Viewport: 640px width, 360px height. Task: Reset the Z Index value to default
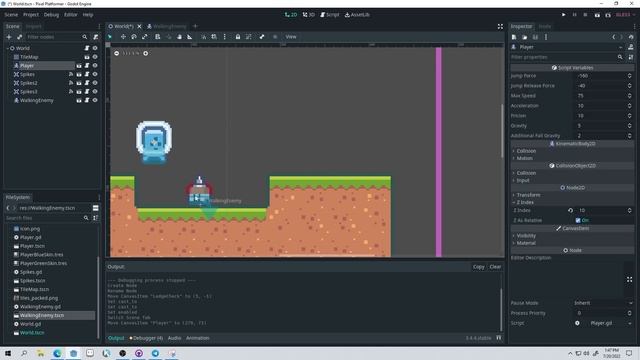(x=570, y=211)
